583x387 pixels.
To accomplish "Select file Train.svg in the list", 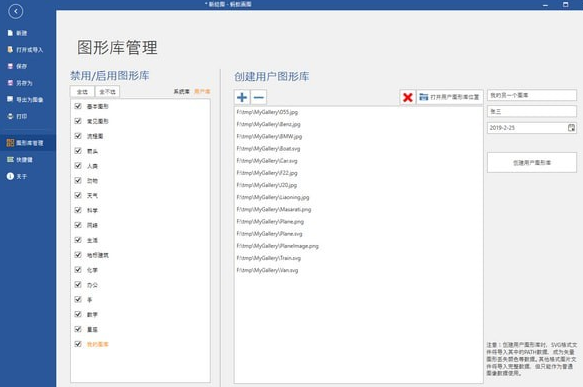I will click(269, 258).
